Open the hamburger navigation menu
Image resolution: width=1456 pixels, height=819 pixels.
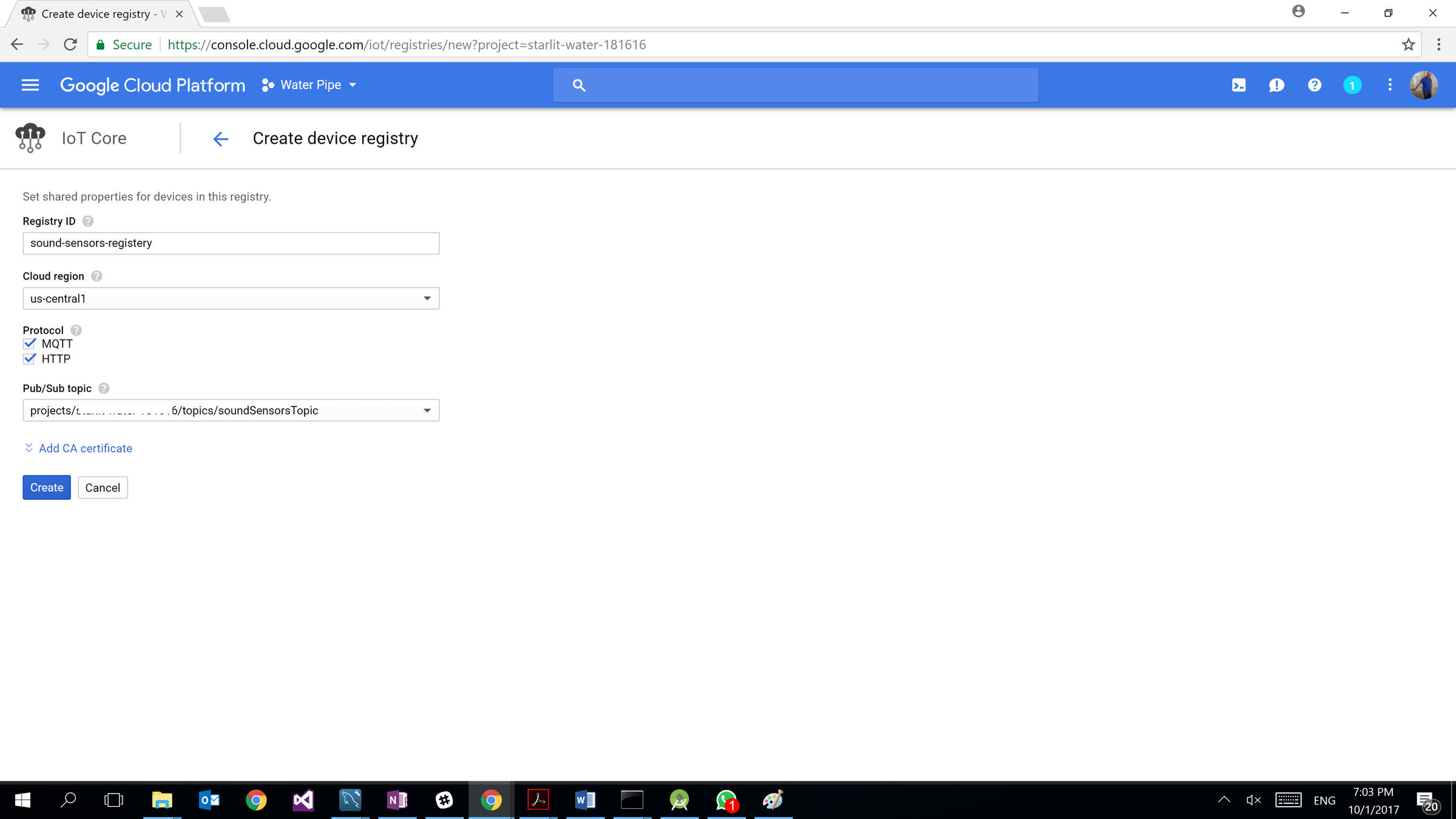30,86
